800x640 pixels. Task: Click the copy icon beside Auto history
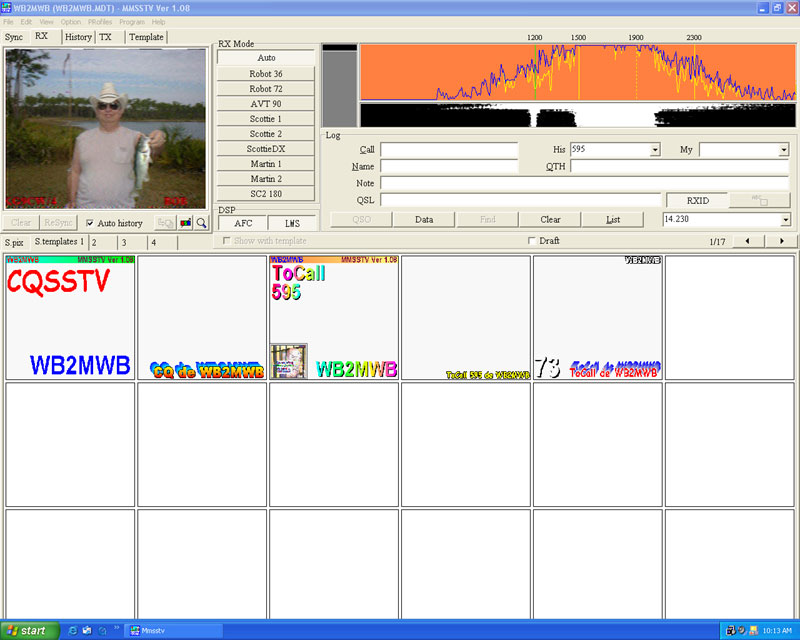point(166,223)
